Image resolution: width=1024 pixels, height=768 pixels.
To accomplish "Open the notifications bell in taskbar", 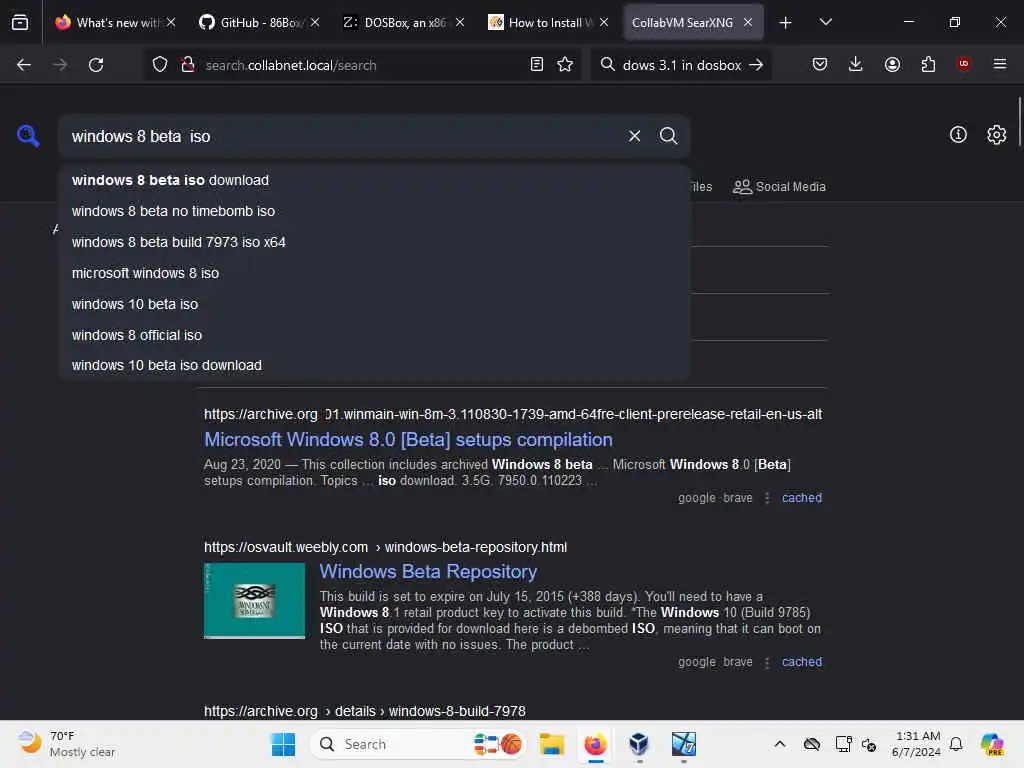I will coord(956,744).
